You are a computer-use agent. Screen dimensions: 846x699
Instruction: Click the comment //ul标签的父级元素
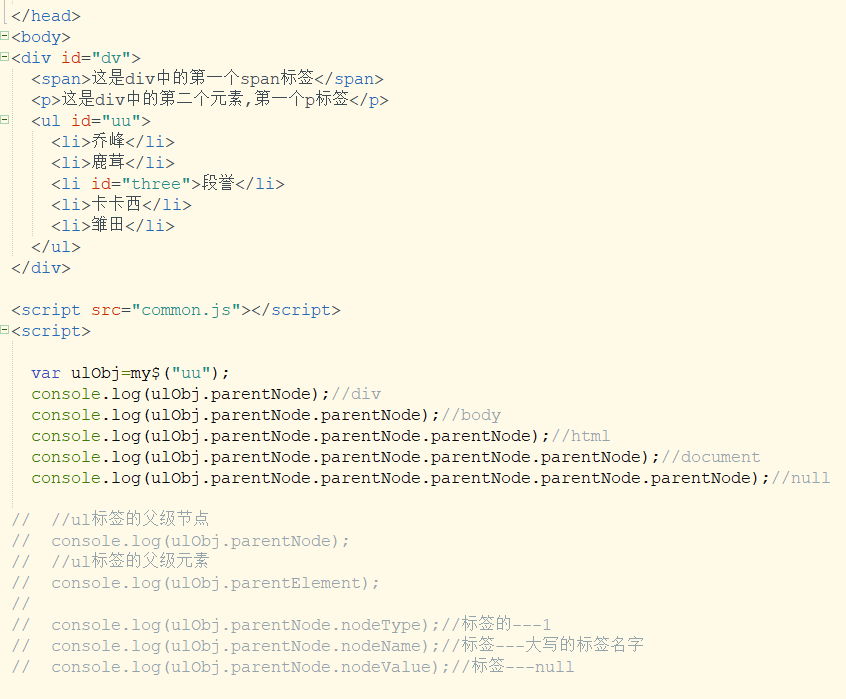(130, 561)
